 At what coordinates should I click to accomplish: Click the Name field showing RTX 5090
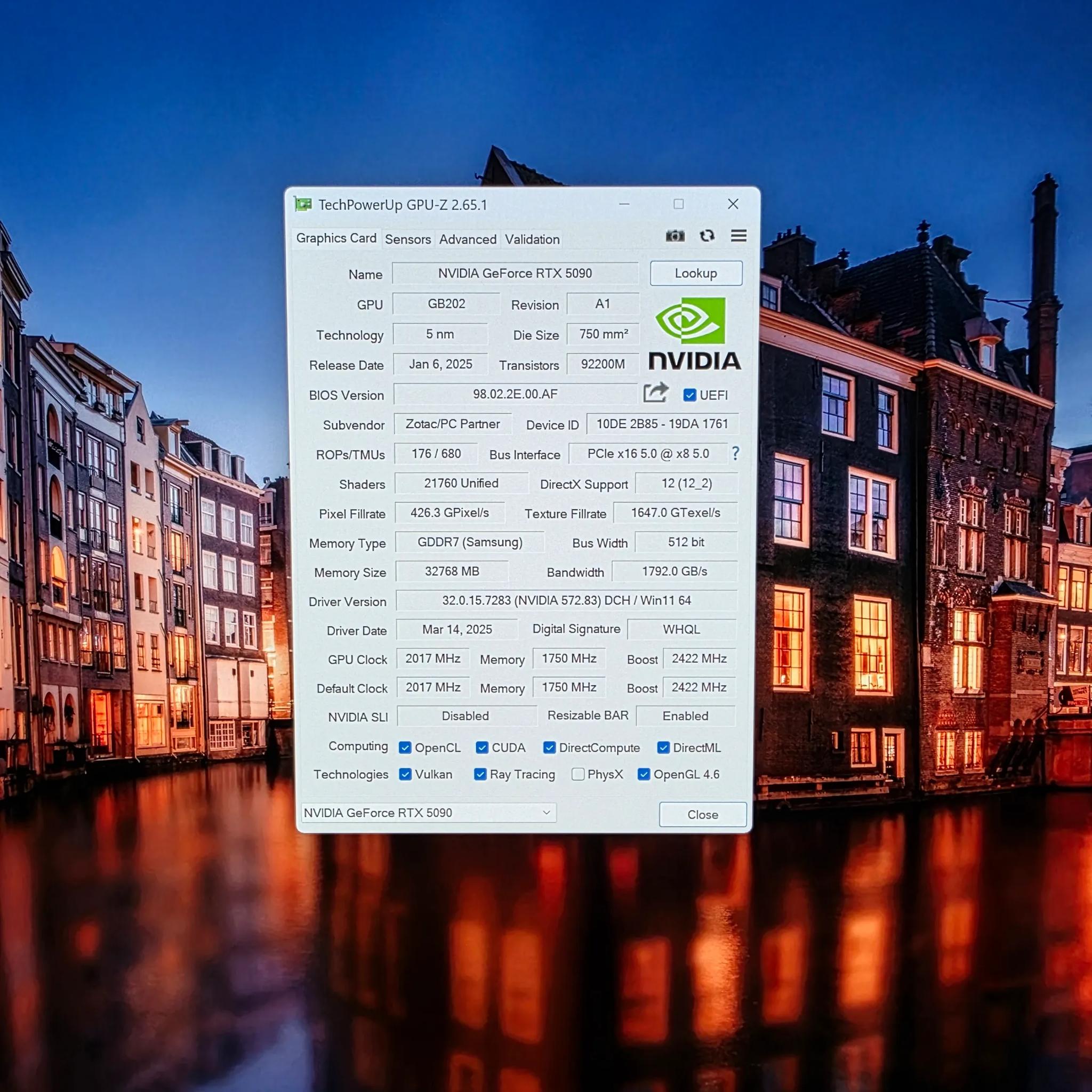point(515,273)
